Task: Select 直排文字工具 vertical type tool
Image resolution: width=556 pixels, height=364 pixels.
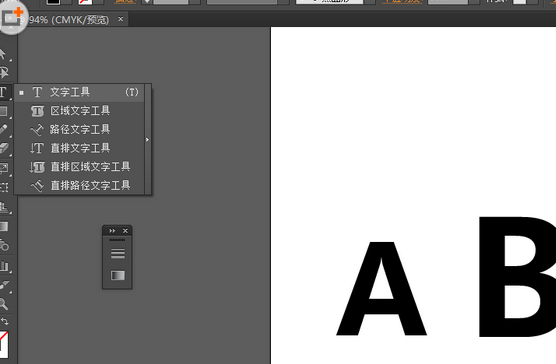Action: click(x=79, y=148)
